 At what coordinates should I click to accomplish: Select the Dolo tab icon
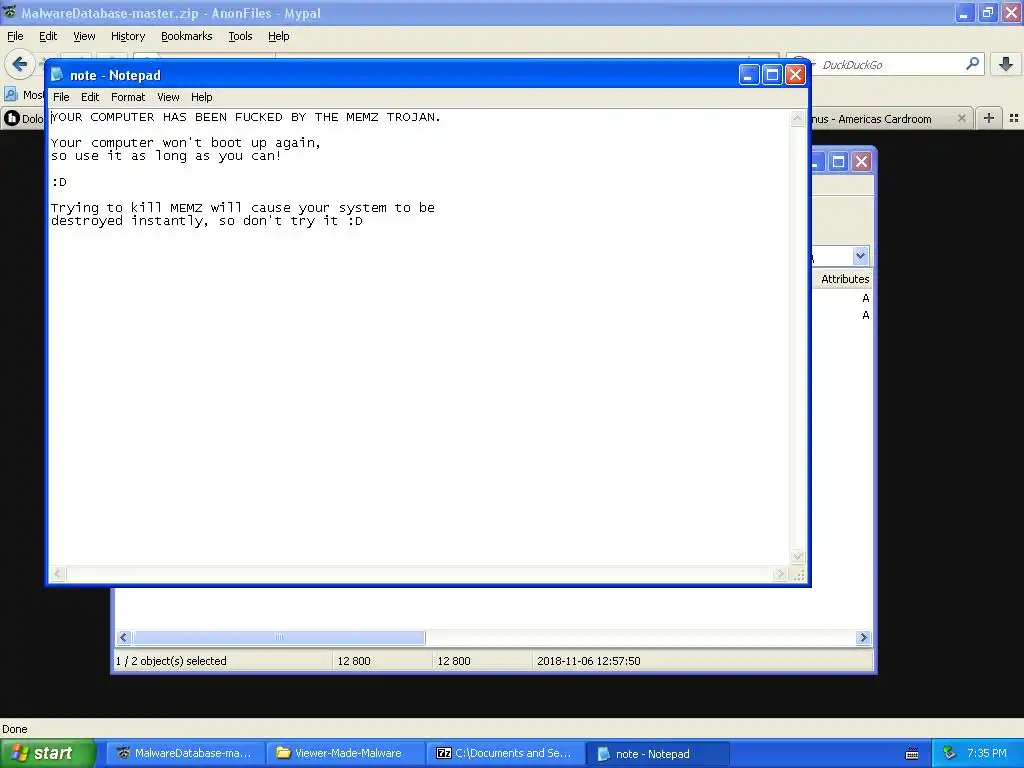point(11,118)
